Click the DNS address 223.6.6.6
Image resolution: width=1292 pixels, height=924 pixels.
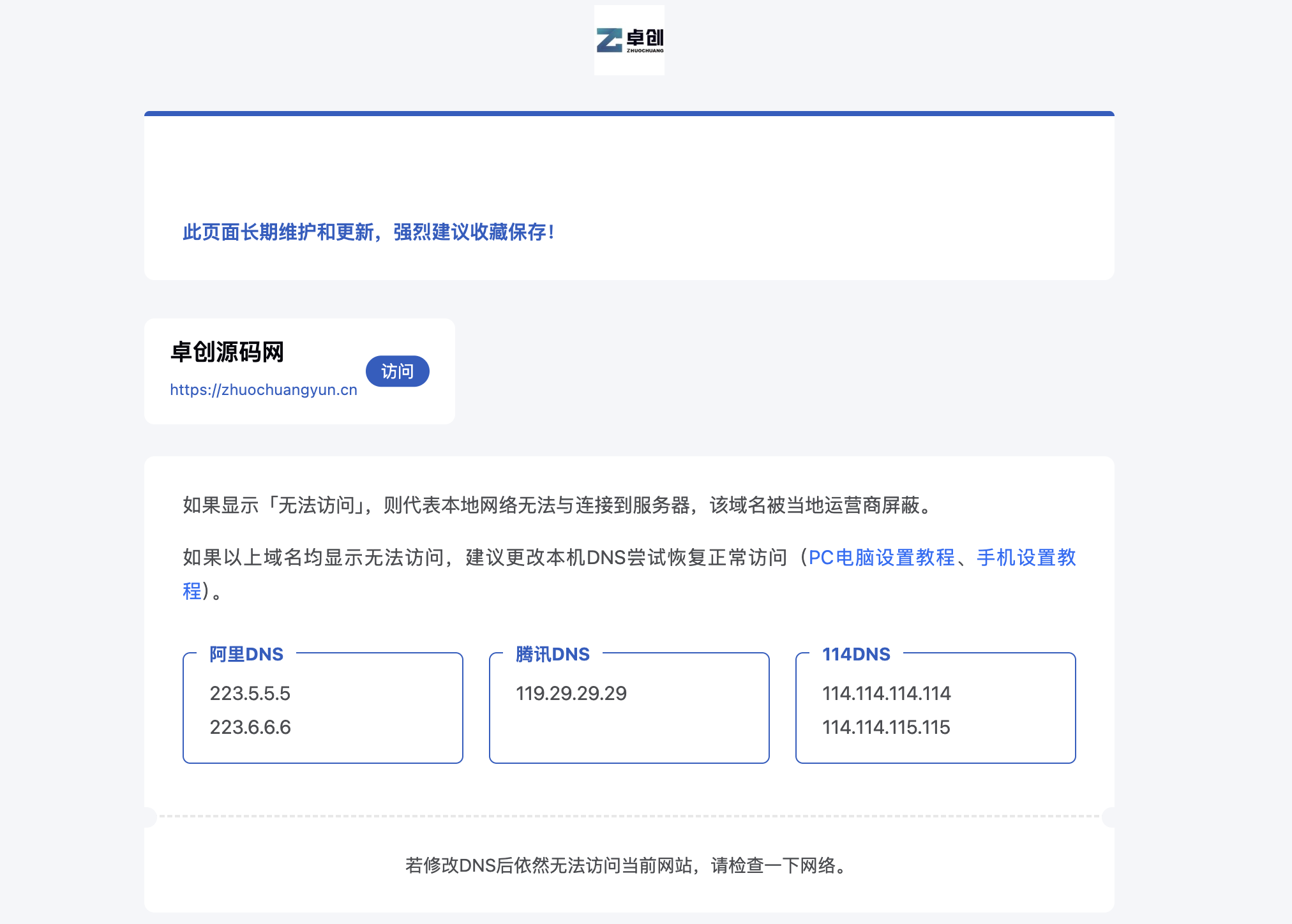251,727
